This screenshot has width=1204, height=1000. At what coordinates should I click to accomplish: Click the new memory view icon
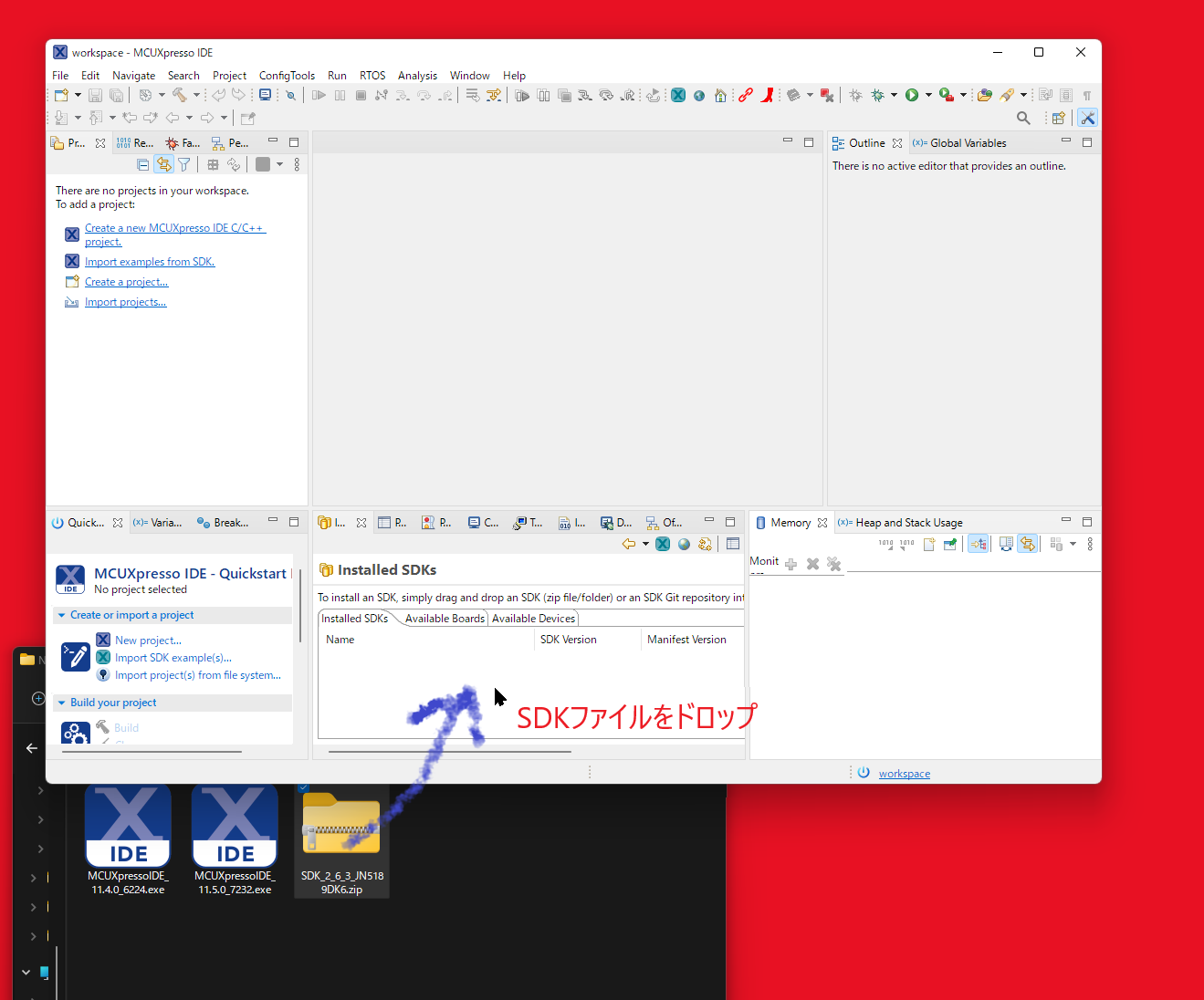[929, 544]
